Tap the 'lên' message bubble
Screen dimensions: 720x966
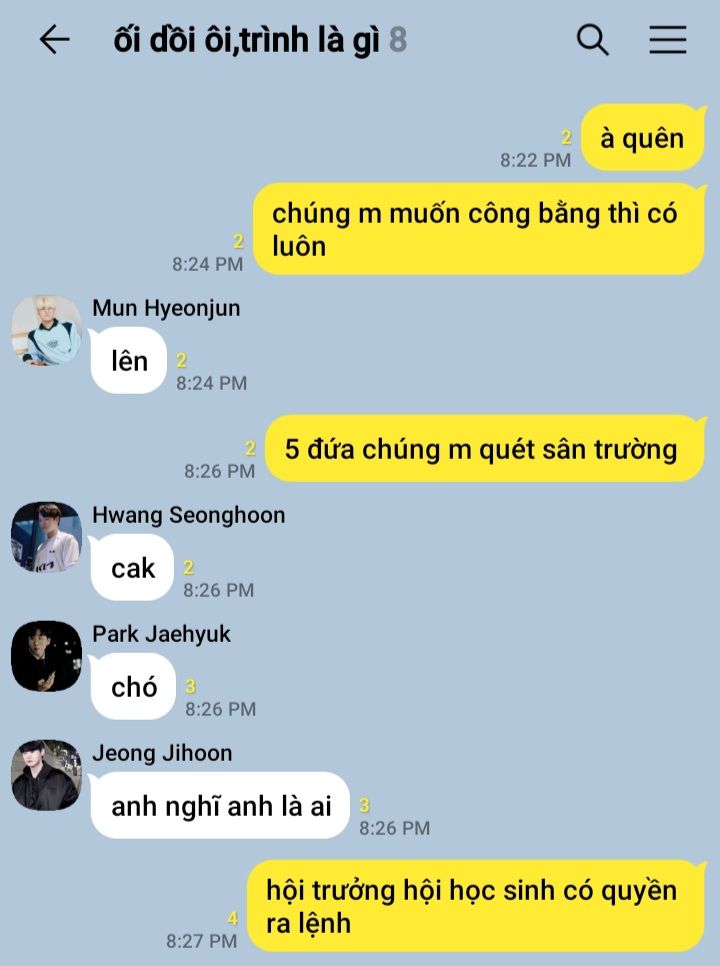pyautogui.click(x=129, y=361)
